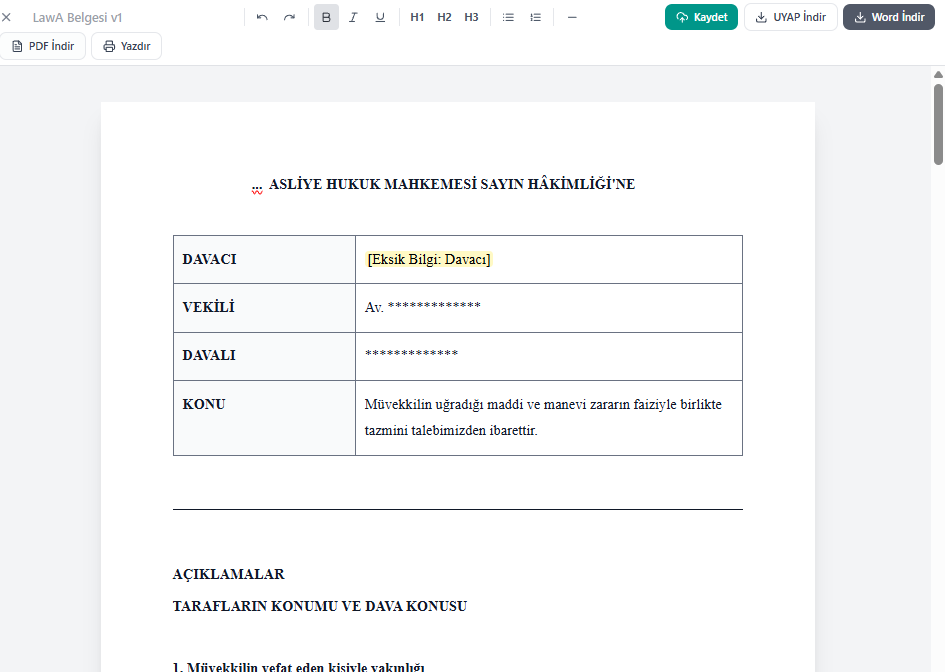
Task: Click the scrollbar up arrow
Action: pyautogui.click(x=938, y=75)
